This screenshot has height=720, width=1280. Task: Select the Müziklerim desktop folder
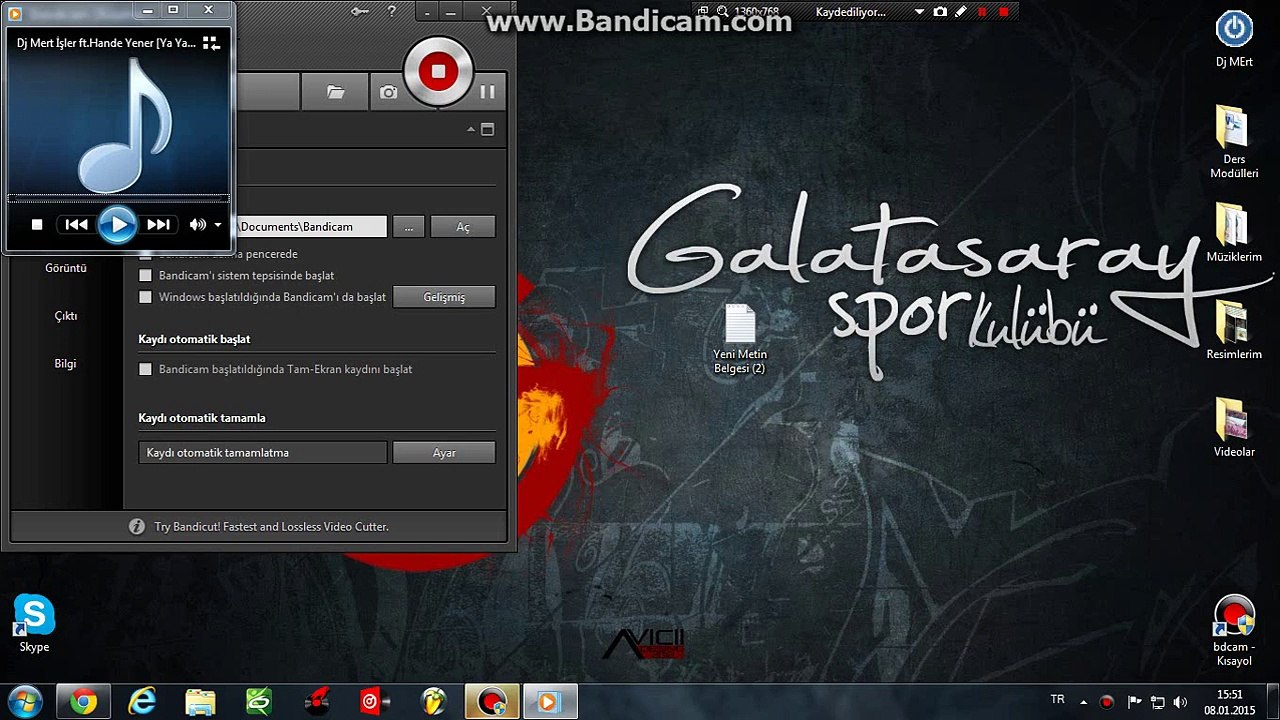click(1234, 232)
